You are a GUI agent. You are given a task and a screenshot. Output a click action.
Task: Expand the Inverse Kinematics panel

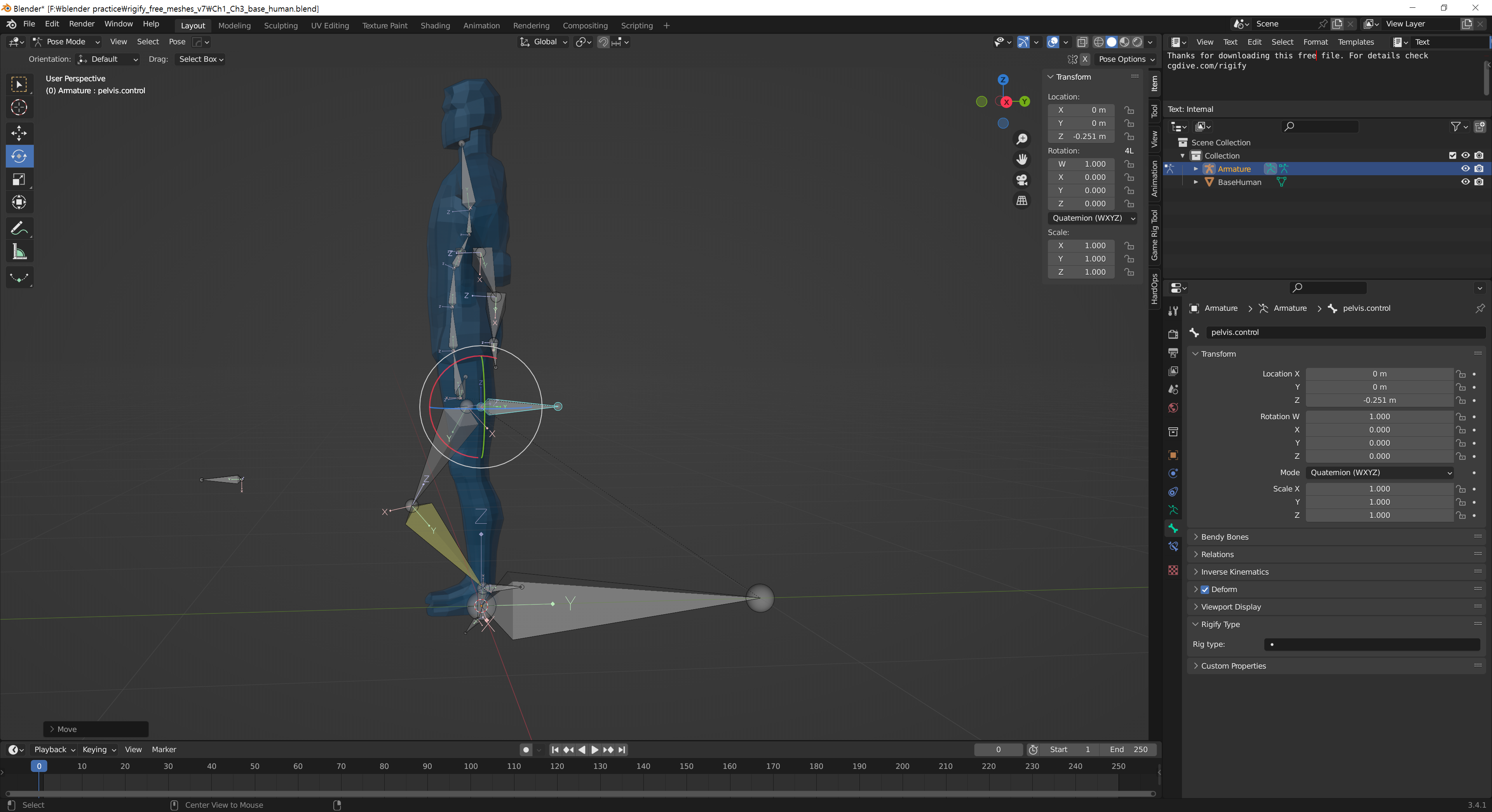[x=1234, y=572]
